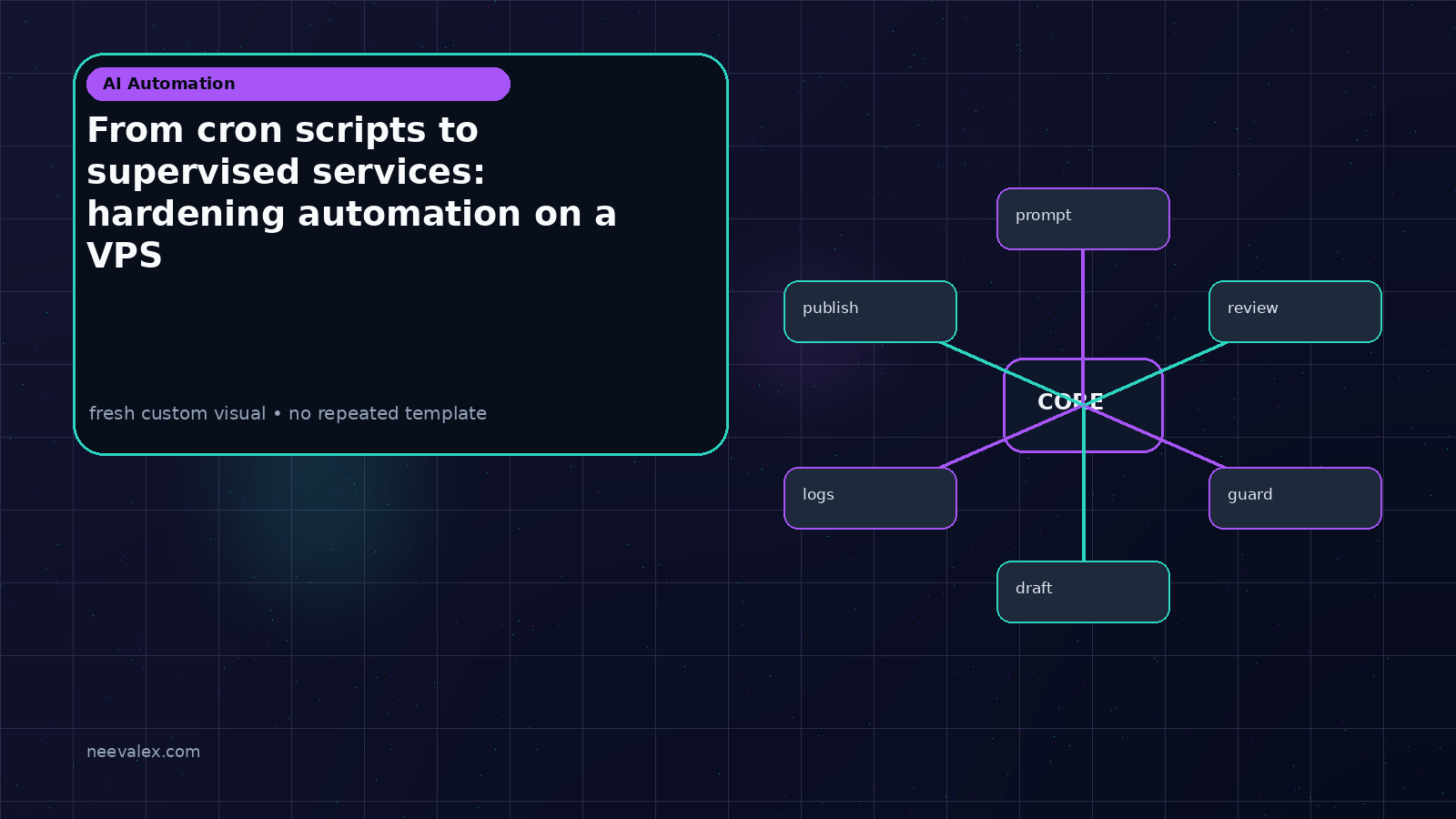
Task: Click the central CORE node
Action: (1083, 405)
